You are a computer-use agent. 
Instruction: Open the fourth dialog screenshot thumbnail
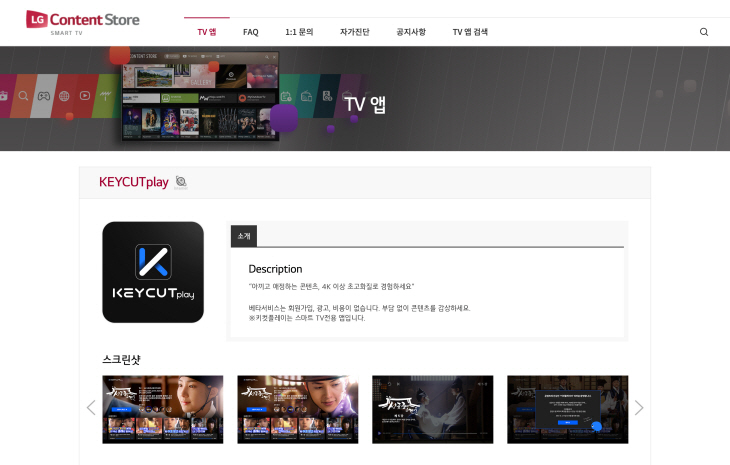click(x=568, y=410)
